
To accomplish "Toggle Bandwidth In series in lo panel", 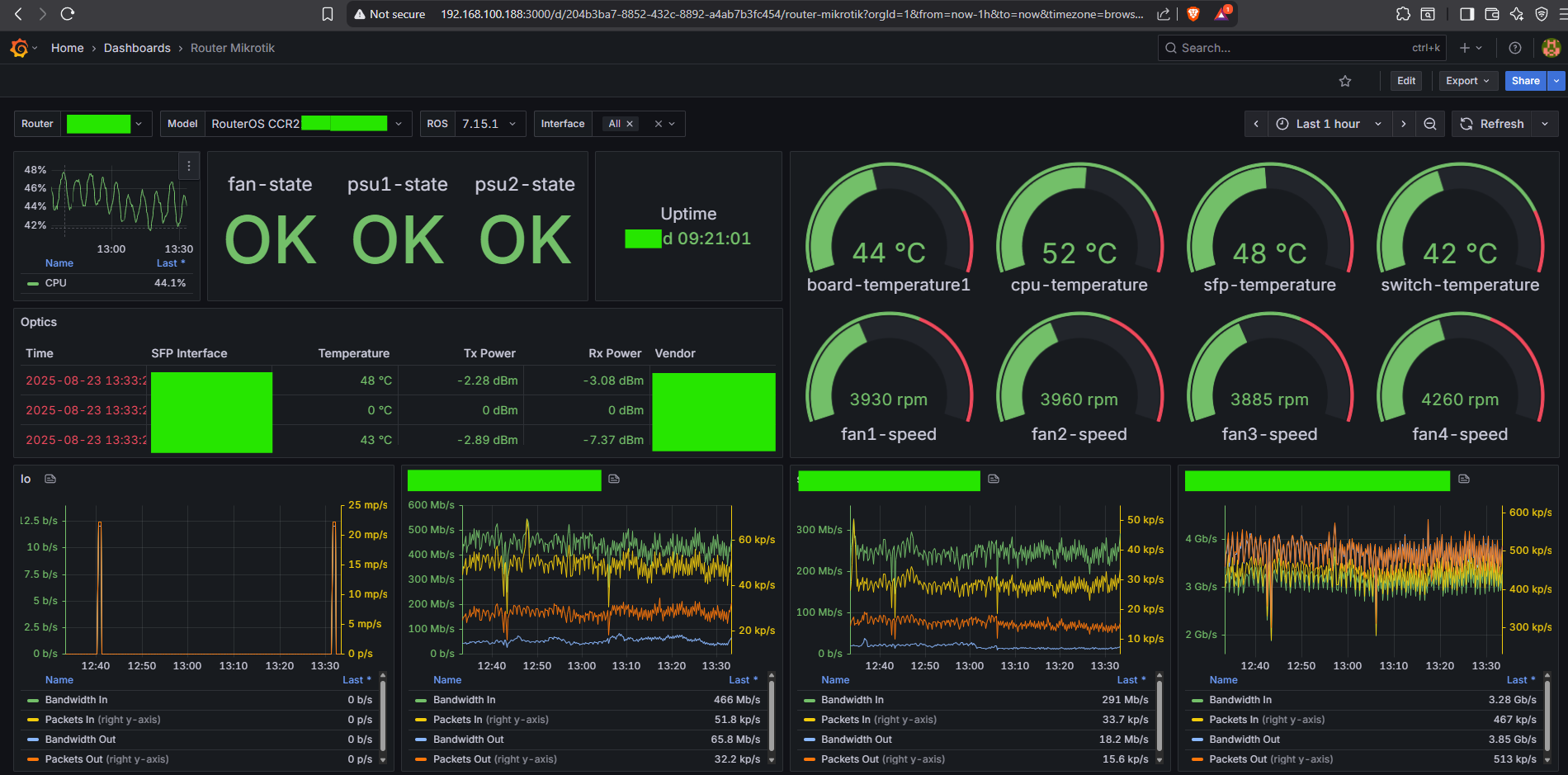I will pyautogui.click(x=76, y=700).
